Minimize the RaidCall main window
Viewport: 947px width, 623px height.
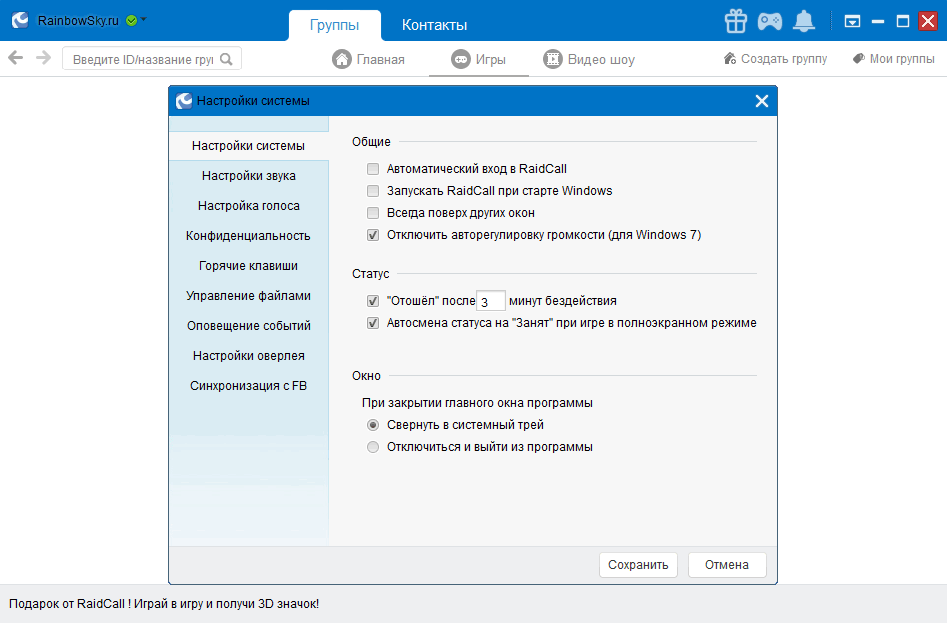pos(878,22)
